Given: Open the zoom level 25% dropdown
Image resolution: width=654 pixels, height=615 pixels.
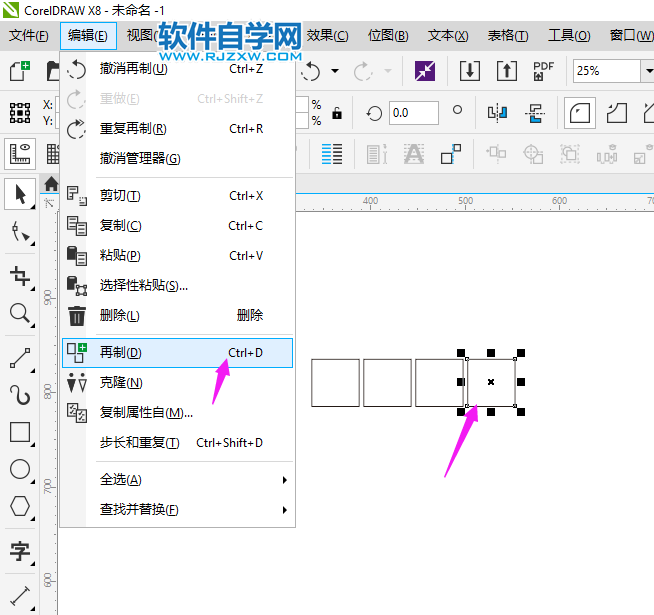Looking at the screenshot, I should point(649,71).
